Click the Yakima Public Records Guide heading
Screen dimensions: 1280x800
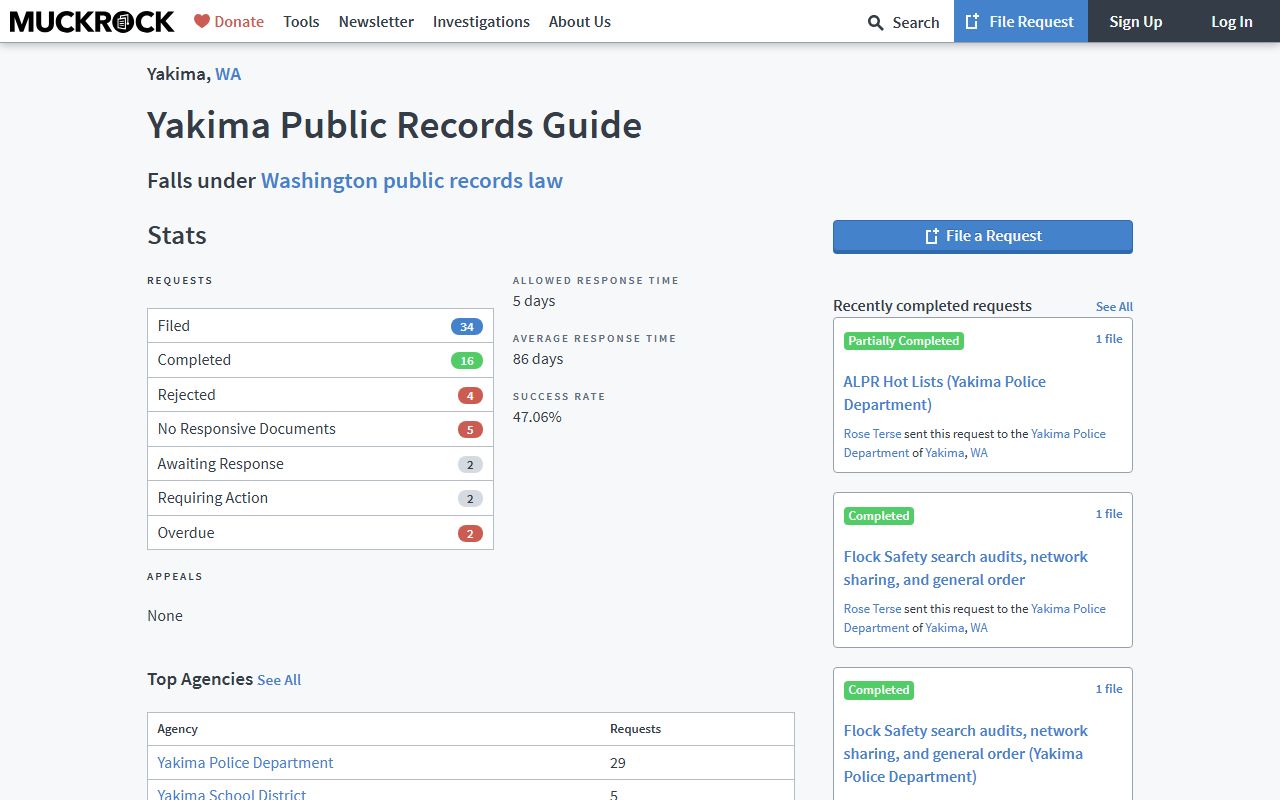394,125
